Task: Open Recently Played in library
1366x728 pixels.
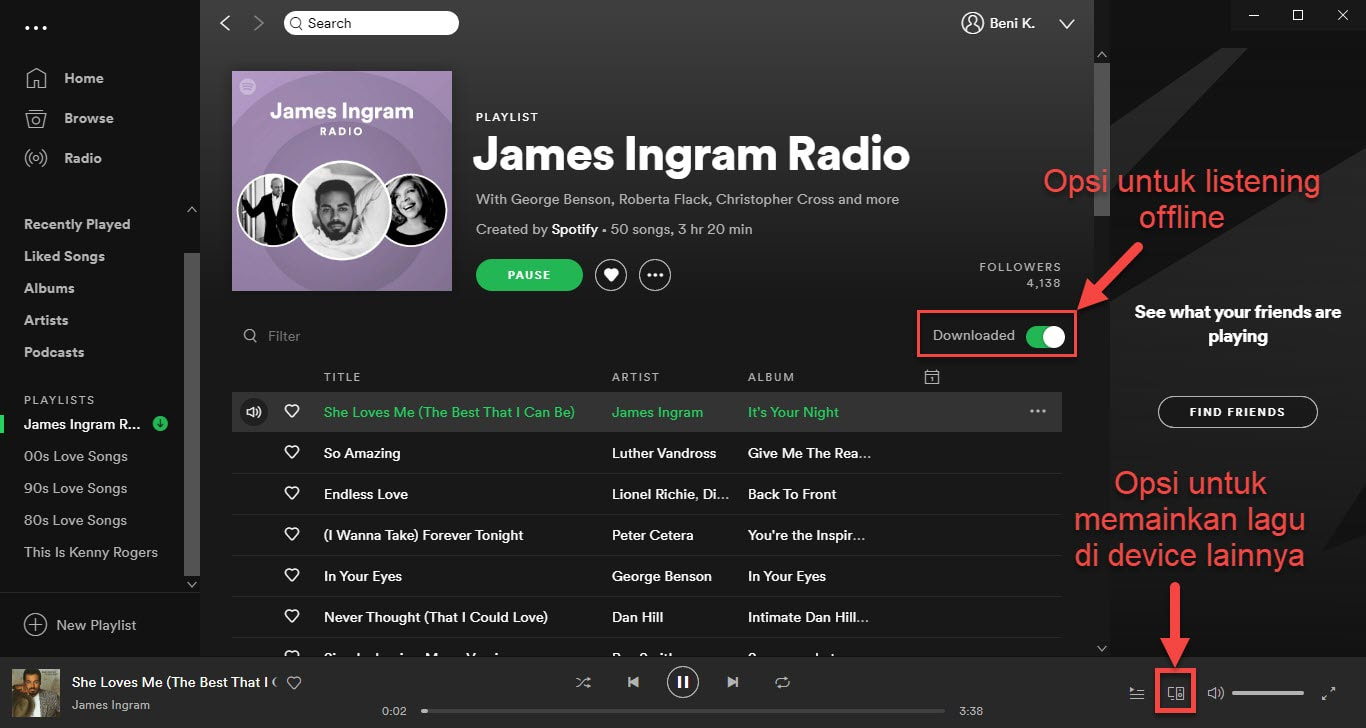Action: point(77,224)
